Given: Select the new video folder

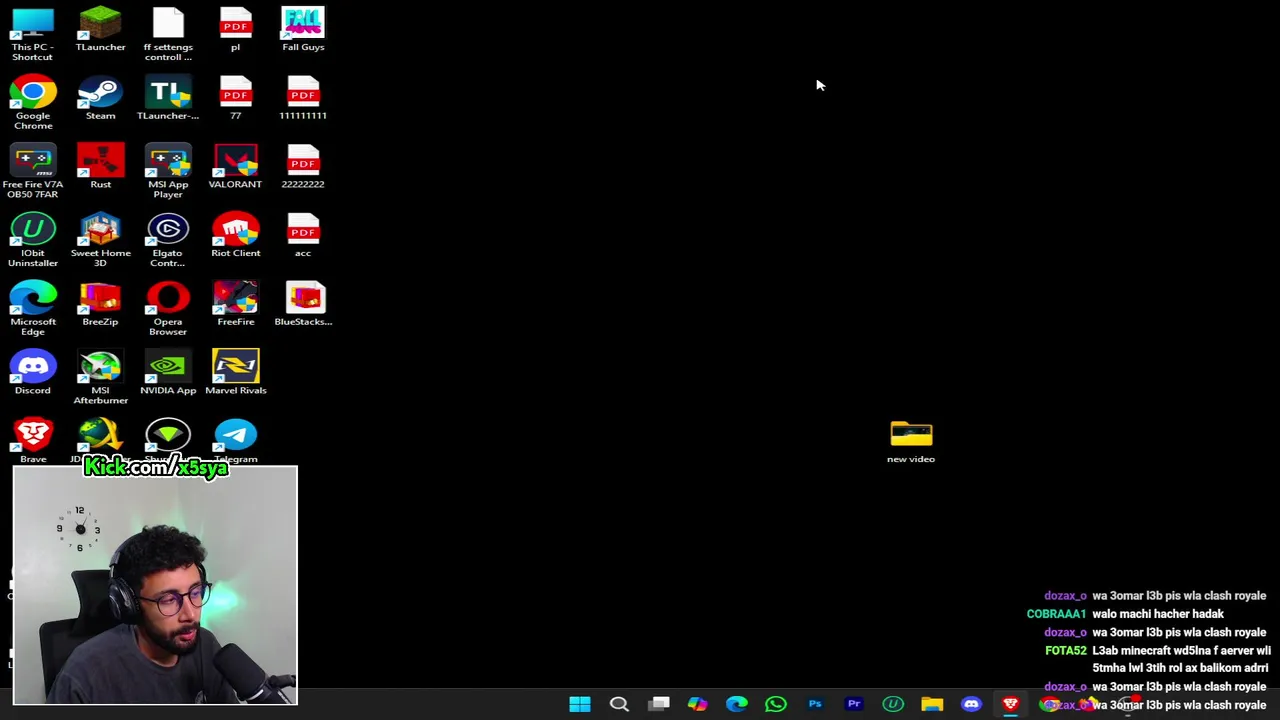Looking at the screenshot, I should (x=911, y=442).
